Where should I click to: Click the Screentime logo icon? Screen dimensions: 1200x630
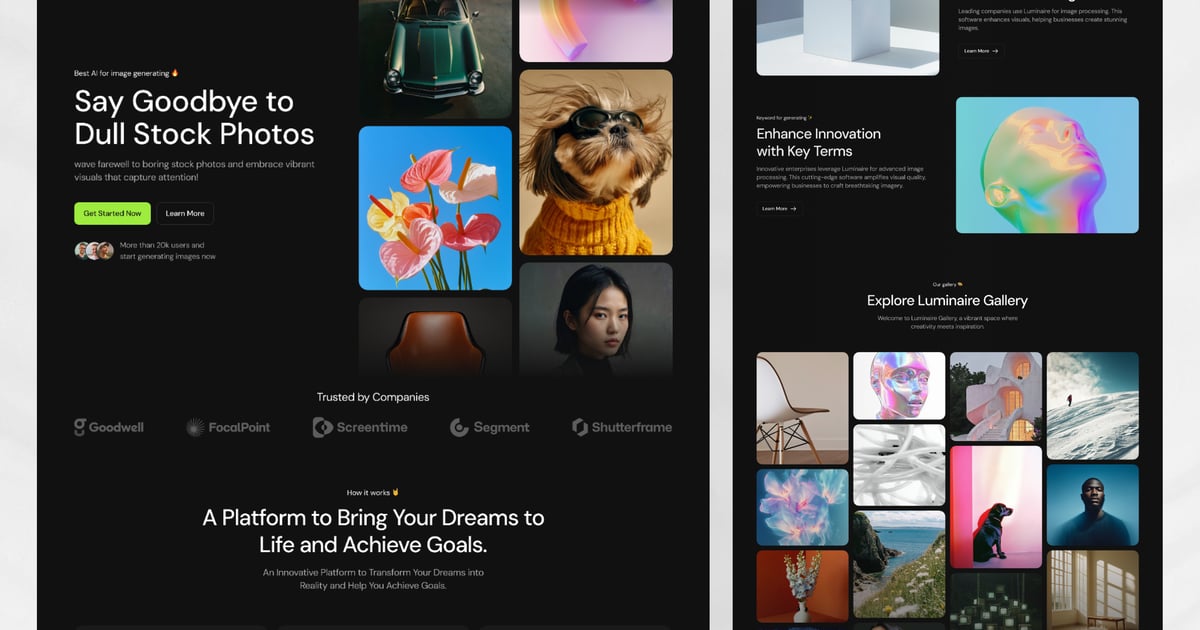pos(322,428)
